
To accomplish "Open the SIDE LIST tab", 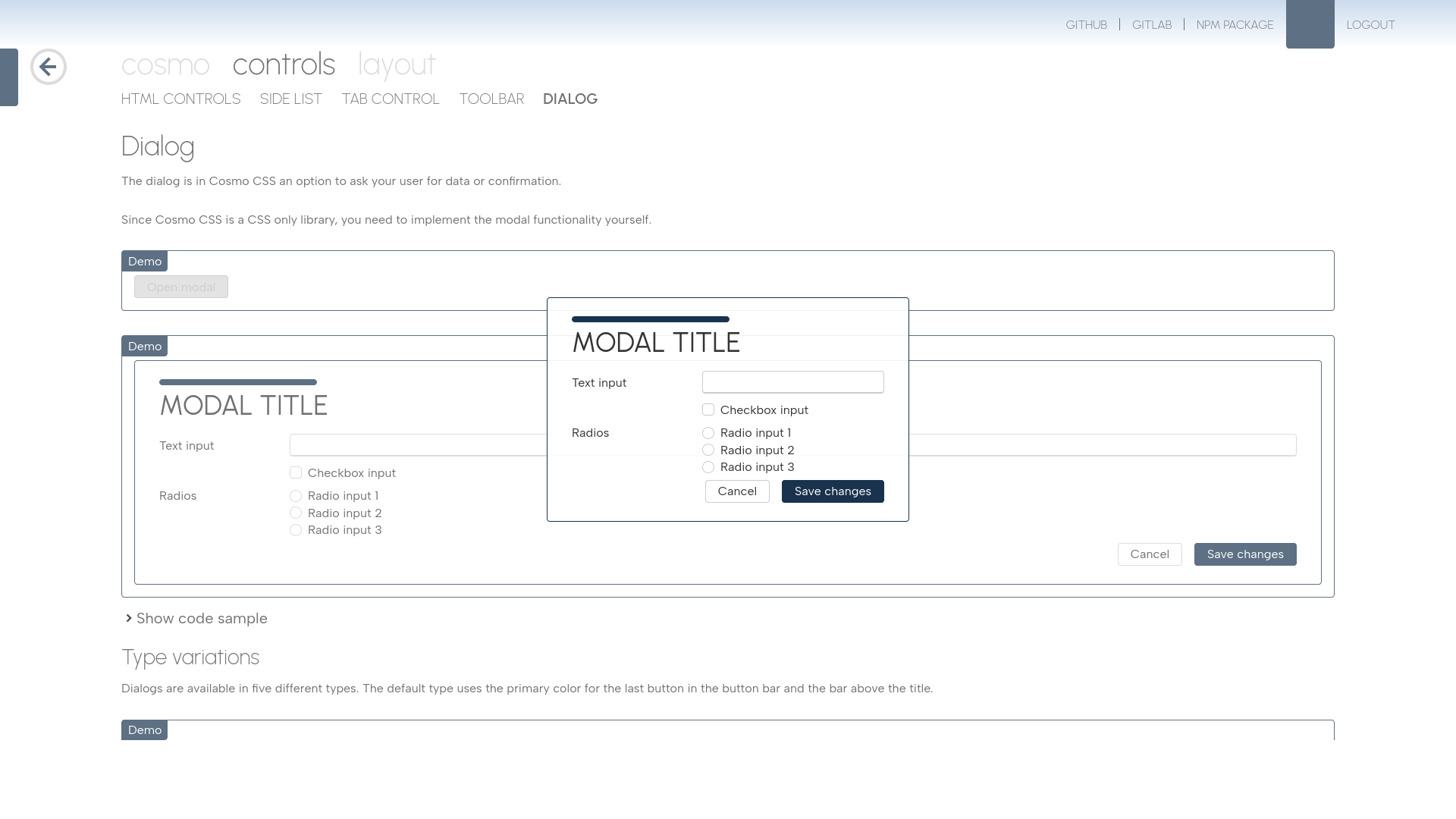I will (291, 99).
